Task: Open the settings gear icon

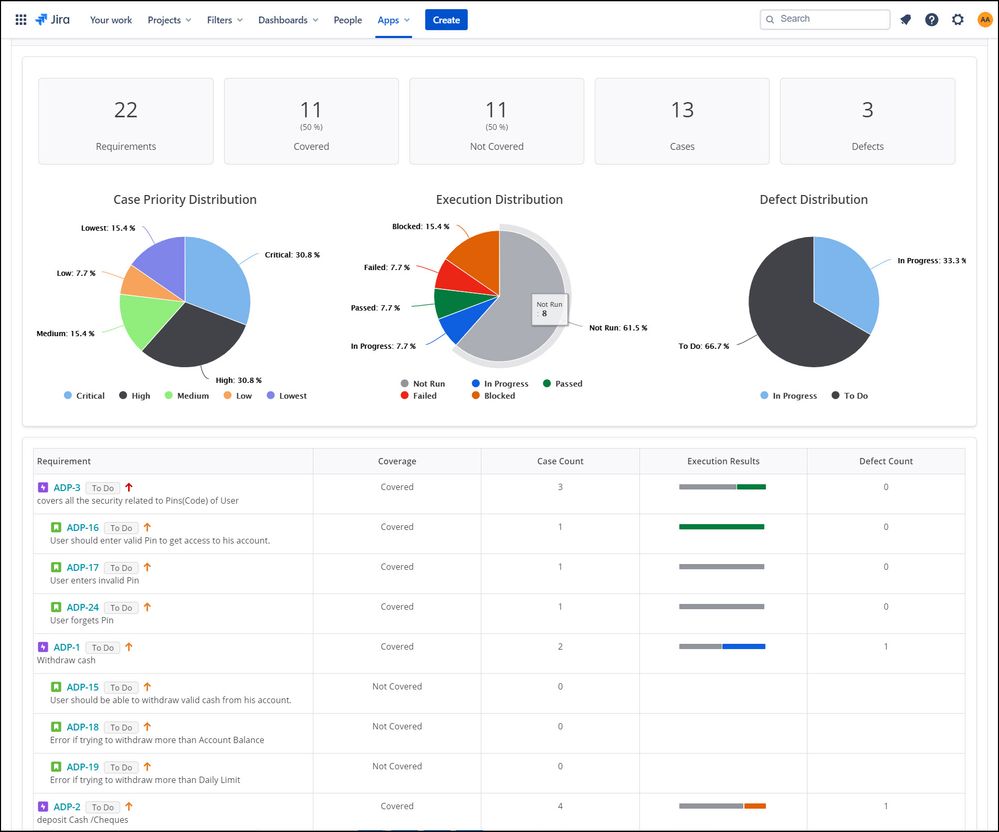Action: (x=958, y=20)
